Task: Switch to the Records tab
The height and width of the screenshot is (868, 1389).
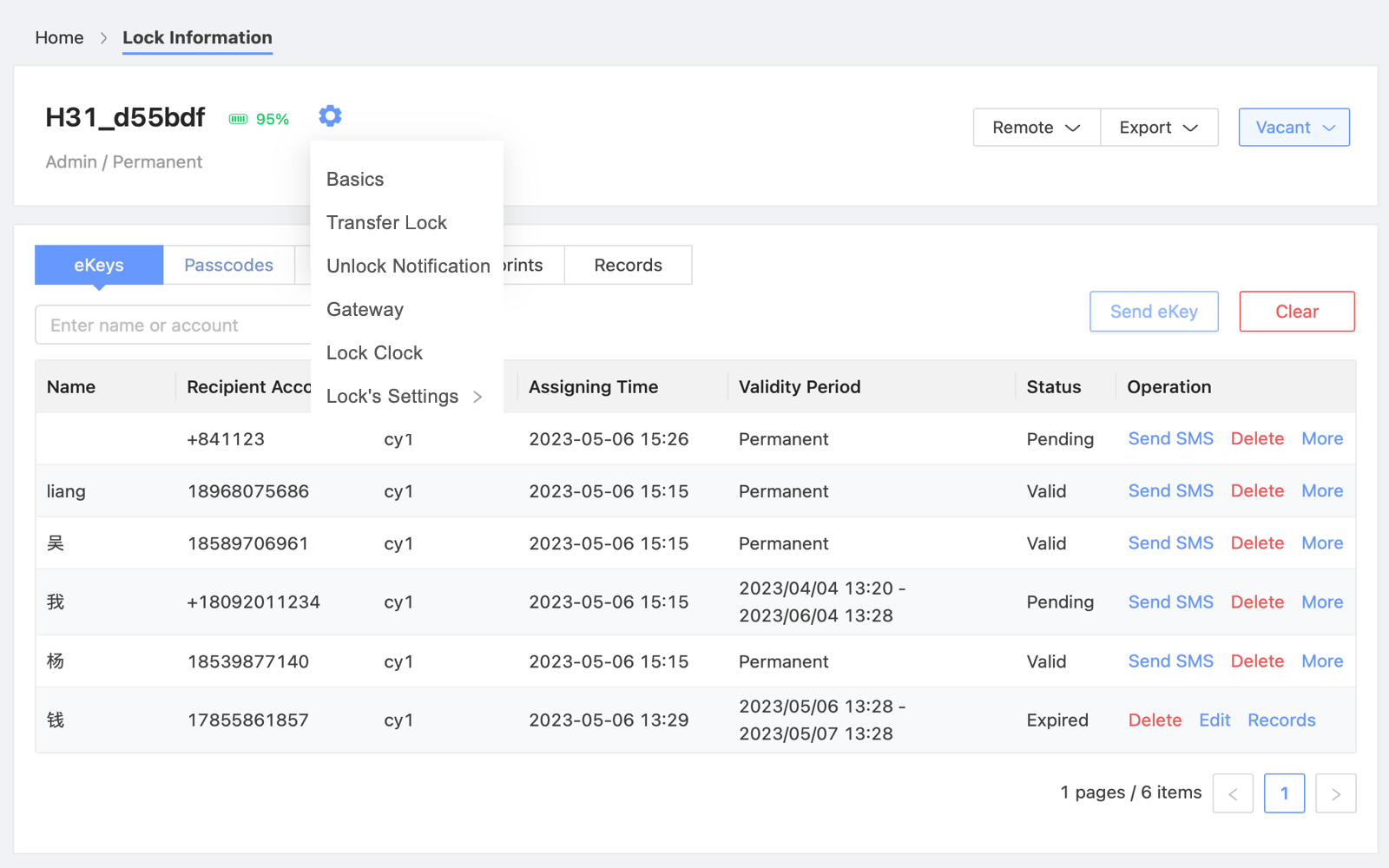Action: coord(629,265)
